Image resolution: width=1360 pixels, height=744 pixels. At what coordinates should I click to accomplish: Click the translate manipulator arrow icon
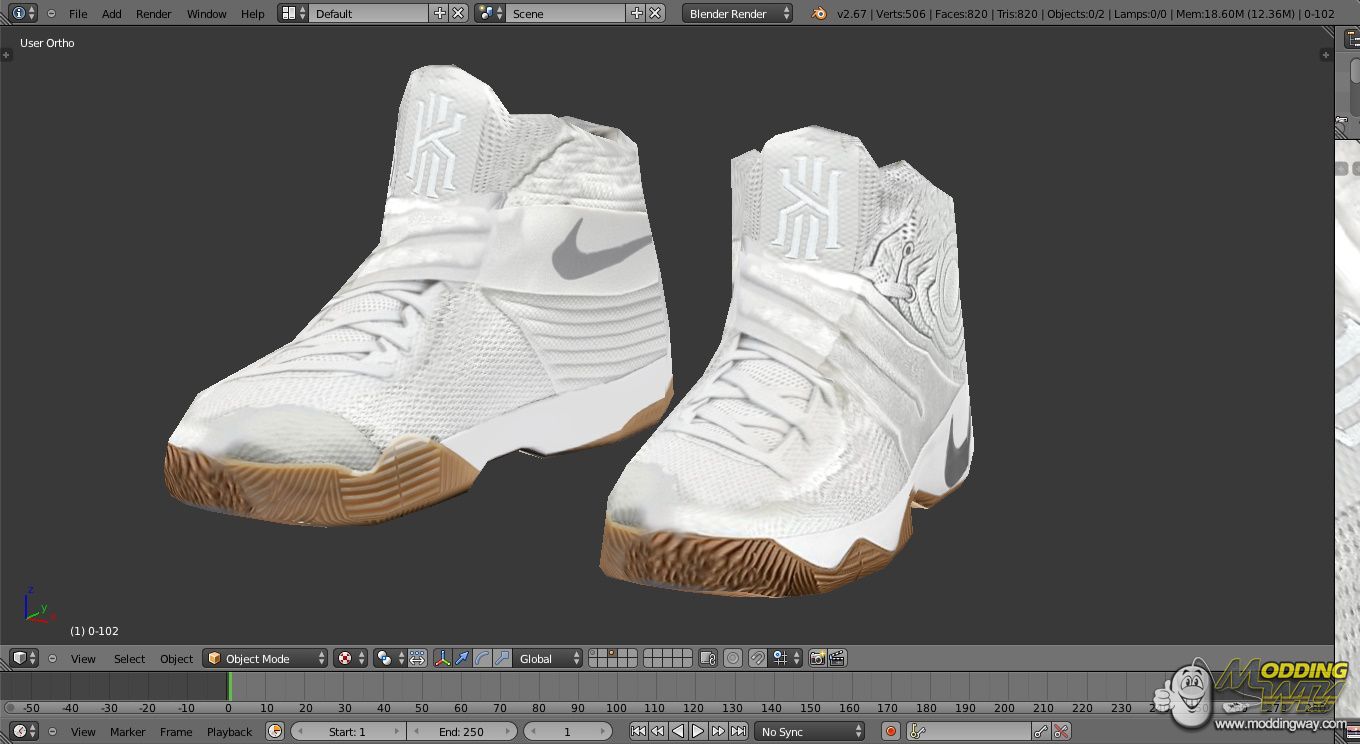tap(462, 658)
